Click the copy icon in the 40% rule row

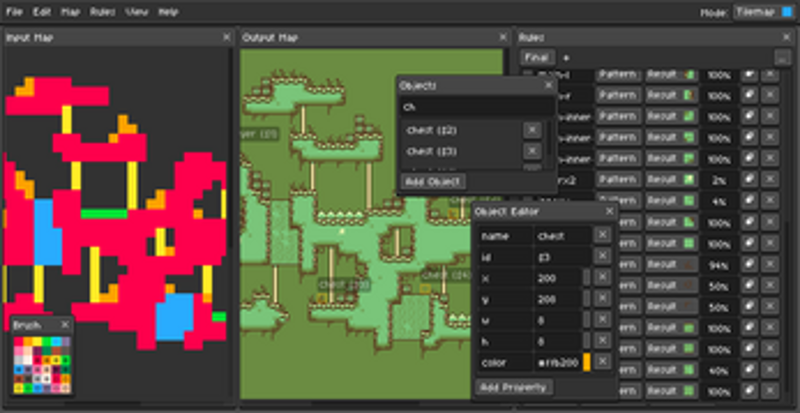pos(749,370)
